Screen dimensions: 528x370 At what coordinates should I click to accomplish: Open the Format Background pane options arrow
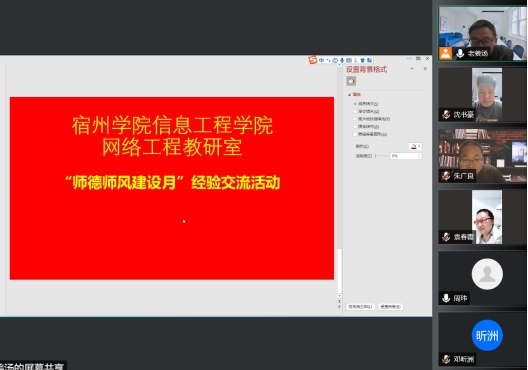click(412, 69)
